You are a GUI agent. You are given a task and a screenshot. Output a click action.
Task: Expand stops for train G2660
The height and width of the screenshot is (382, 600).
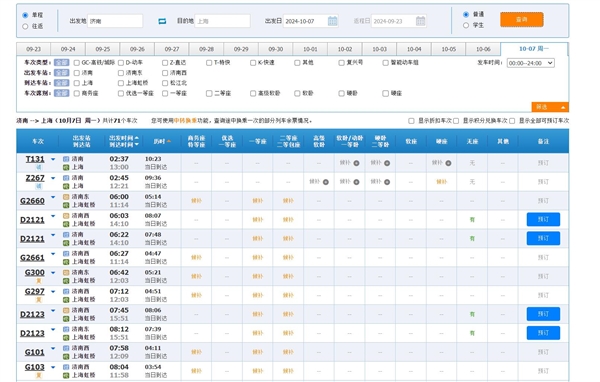tap(53, 197)
